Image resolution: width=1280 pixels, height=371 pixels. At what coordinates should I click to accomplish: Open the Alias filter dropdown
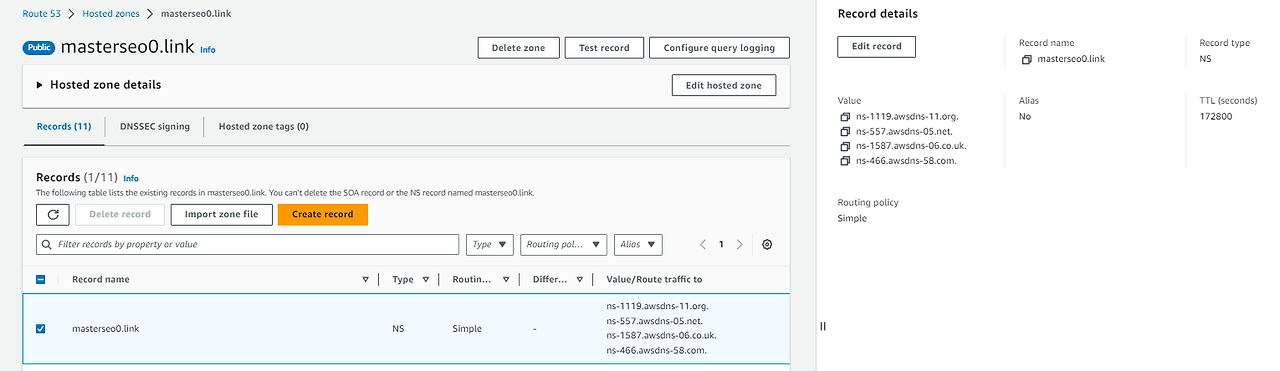point(638,244)
